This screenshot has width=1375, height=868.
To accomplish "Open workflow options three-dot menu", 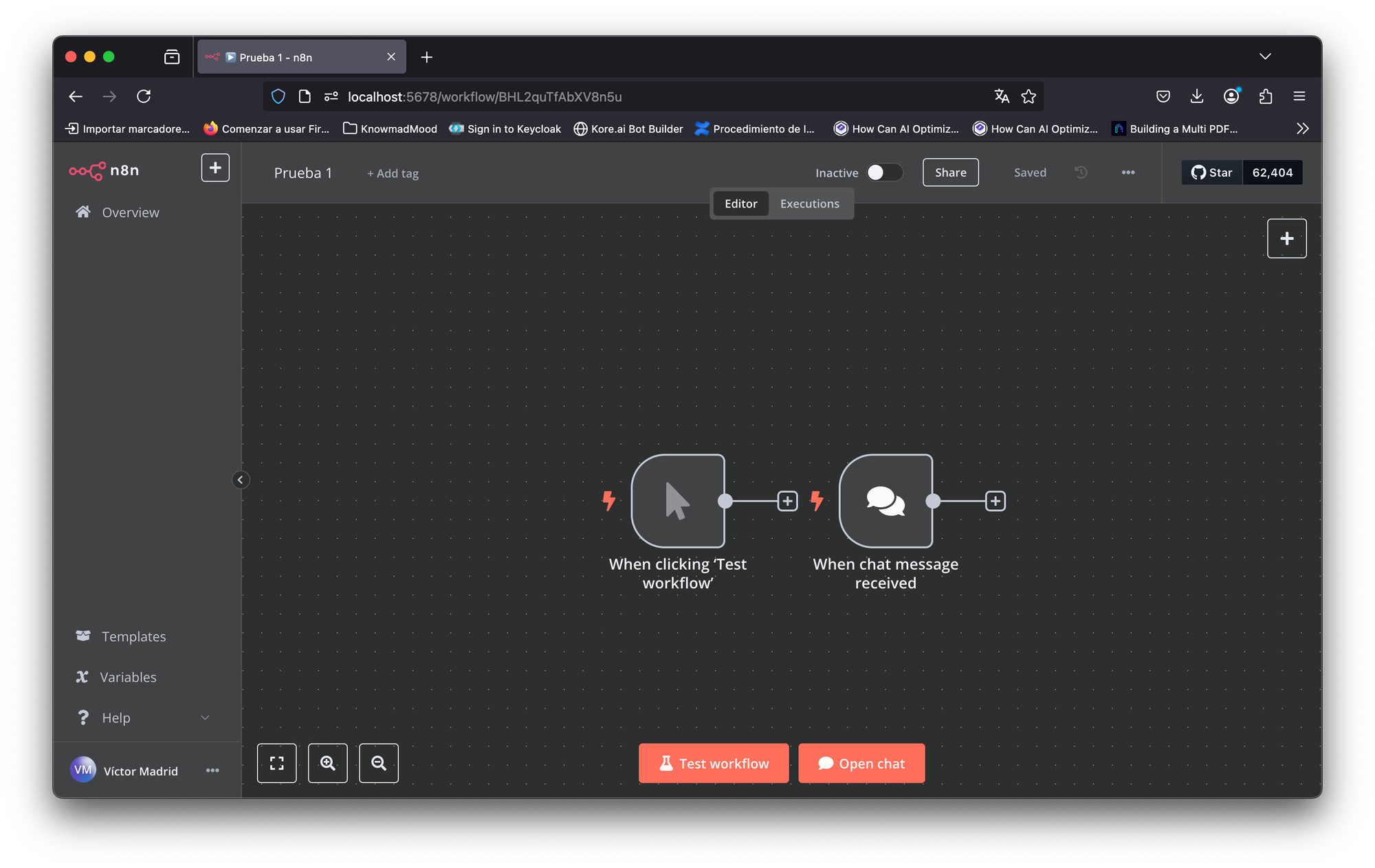I will tap(1127, 173).
